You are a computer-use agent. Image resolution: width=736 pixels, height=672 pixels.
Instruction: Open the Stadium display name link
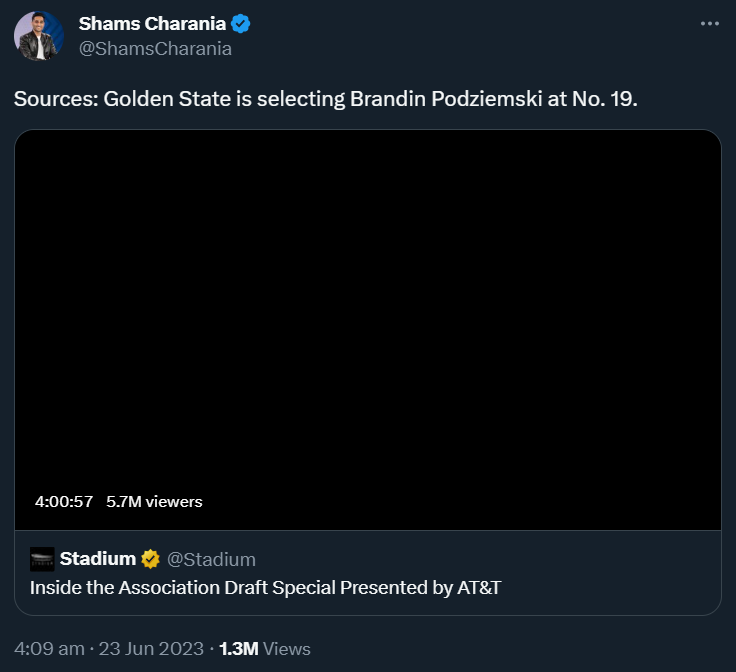point(97,559)
